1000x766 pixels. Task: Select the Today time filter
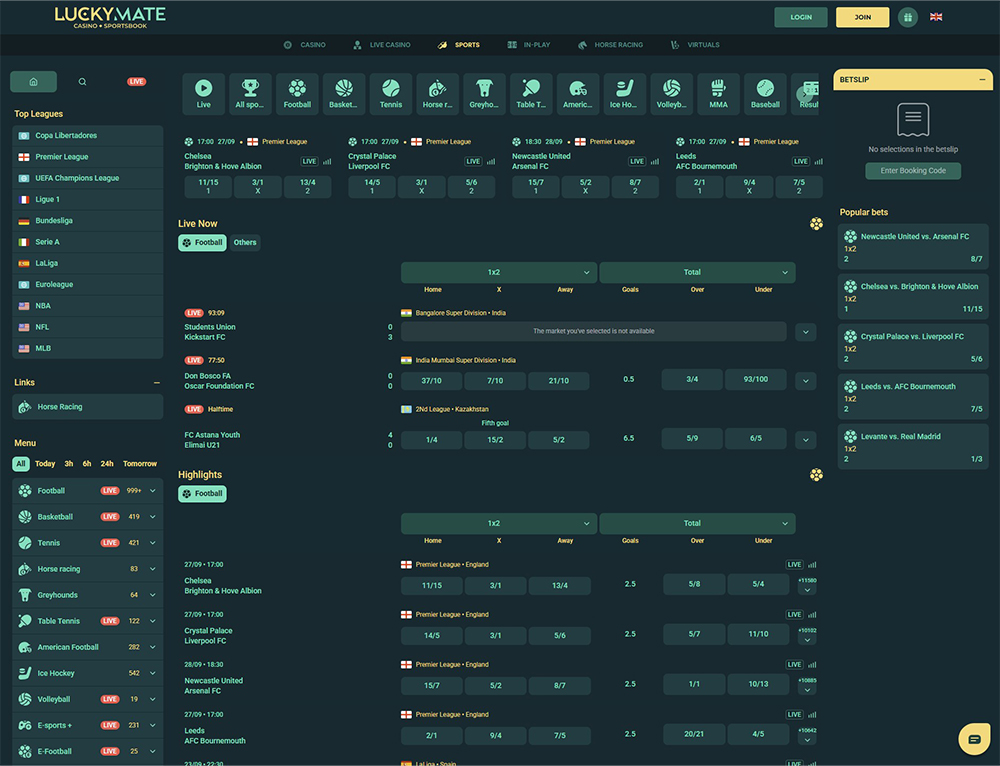45,464
